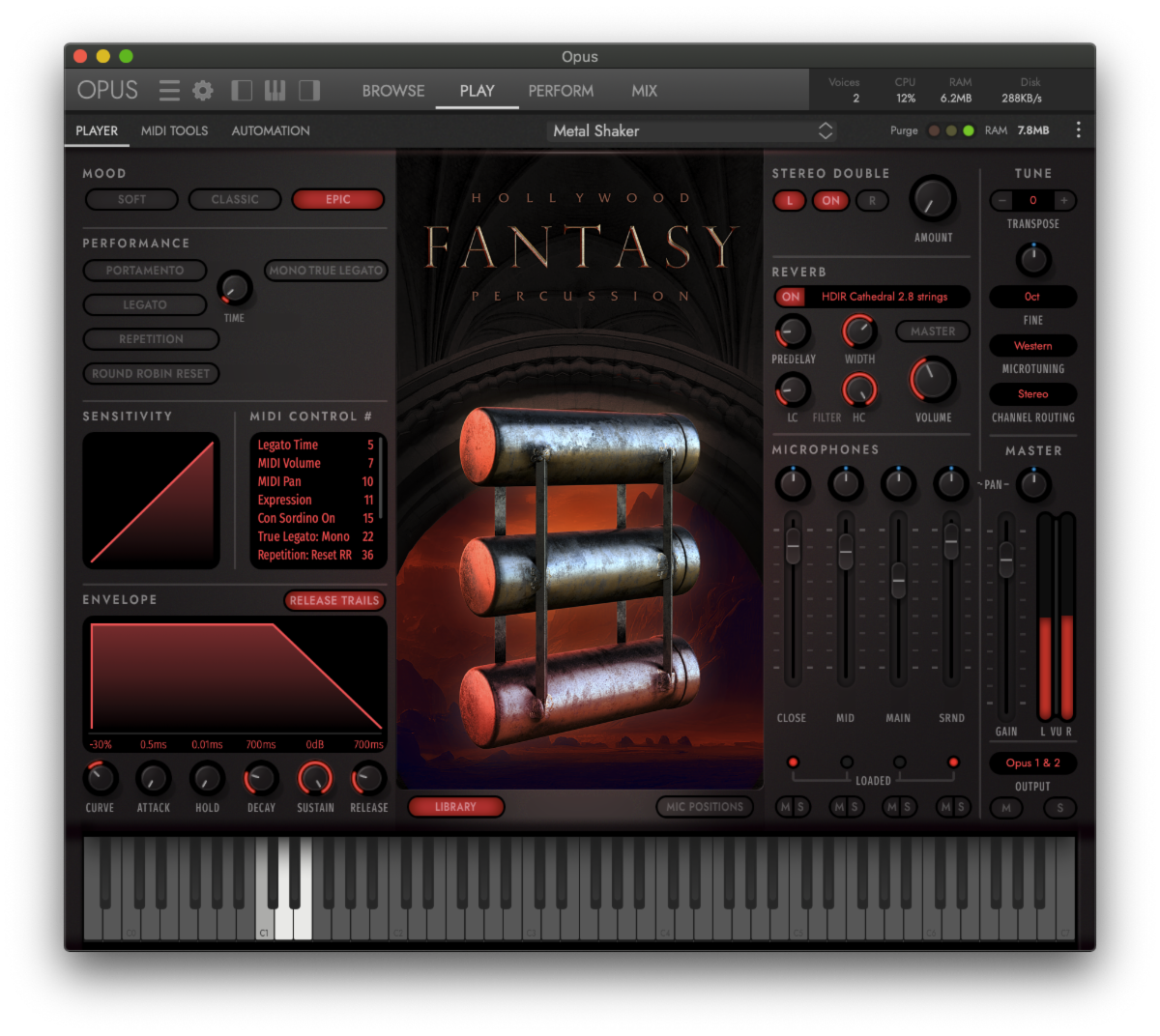The width and height of the screenshot is (1160, 1036).
Task: Open the three-dot options menu
Action: coord(1079,130)
